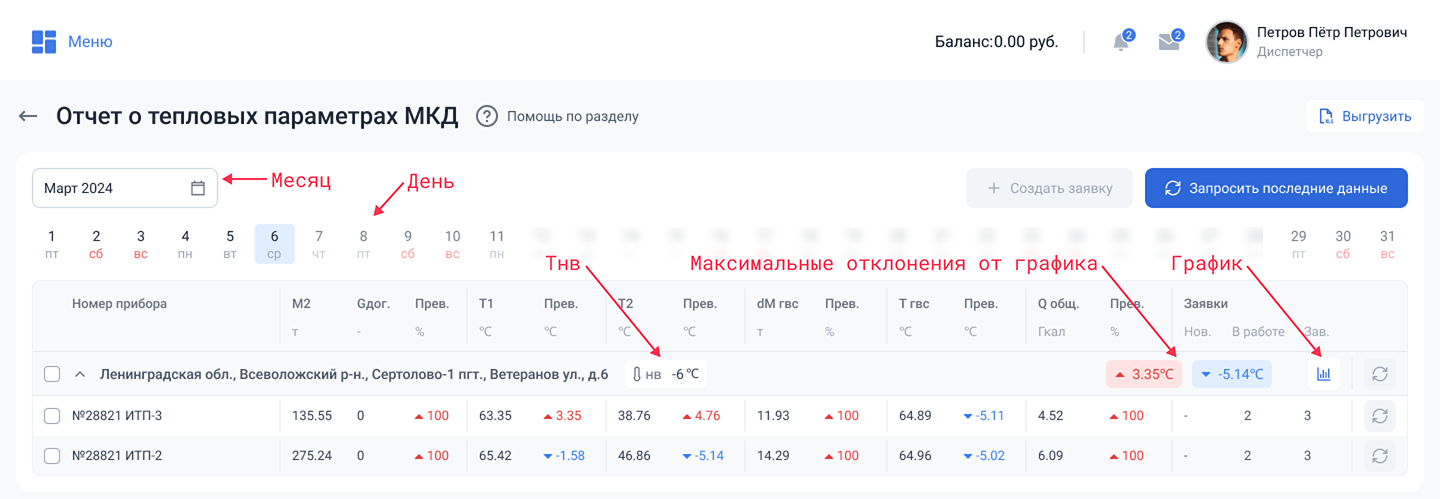Click the Выгрузить export button

pos(1365,116)
